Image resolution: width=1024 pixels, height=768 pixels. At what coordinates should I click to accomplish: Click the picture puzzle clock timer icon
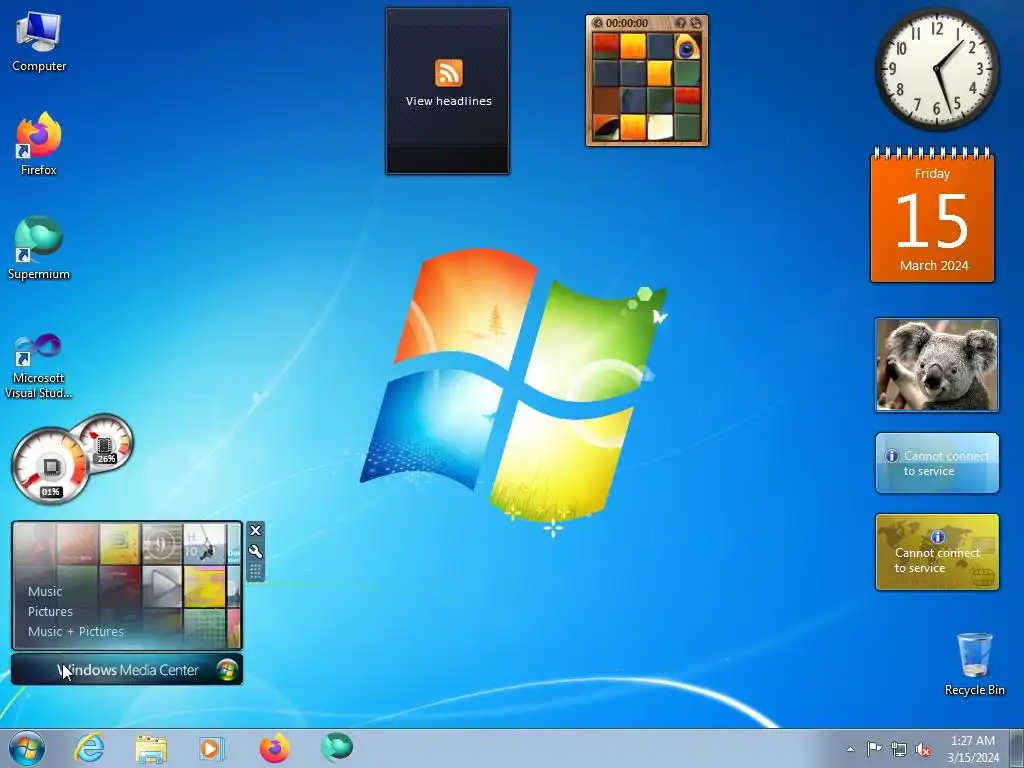[x=597, y=23]
